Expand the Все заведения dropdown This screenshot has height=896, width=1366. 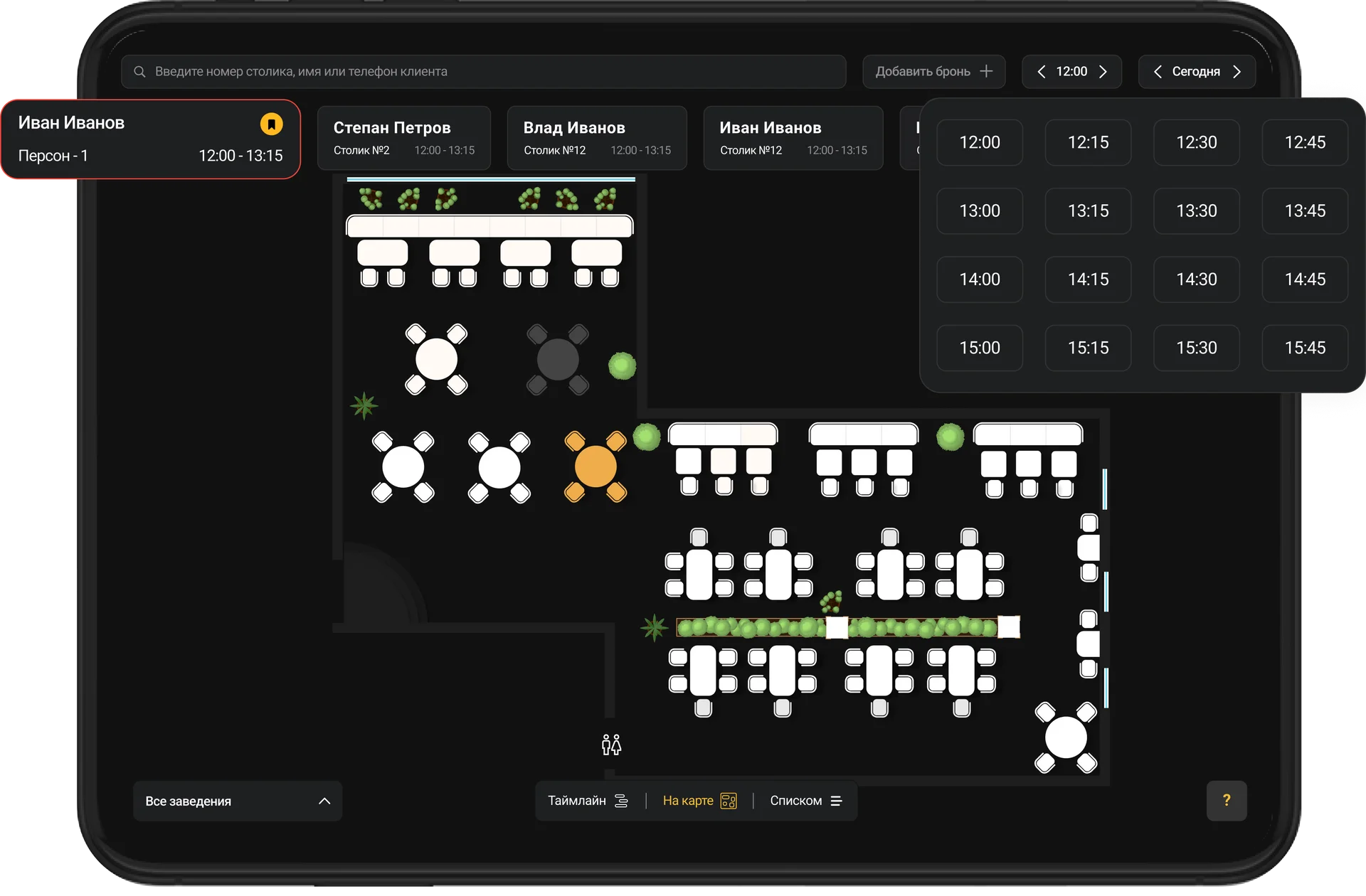pyautogui.click(x=238, y=801)
